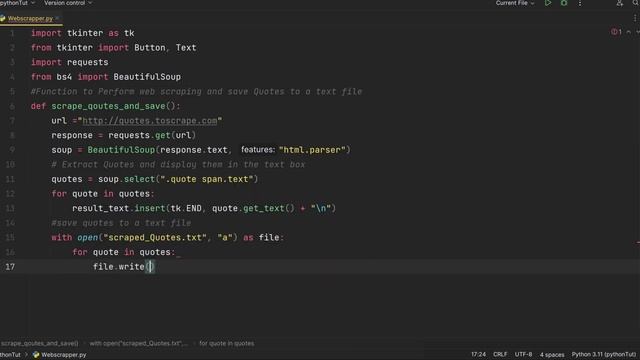The width and height of the screenshot is (640, 360).
Task: Click the ".quote span.text" selector string
Action: tap(207, 179)
